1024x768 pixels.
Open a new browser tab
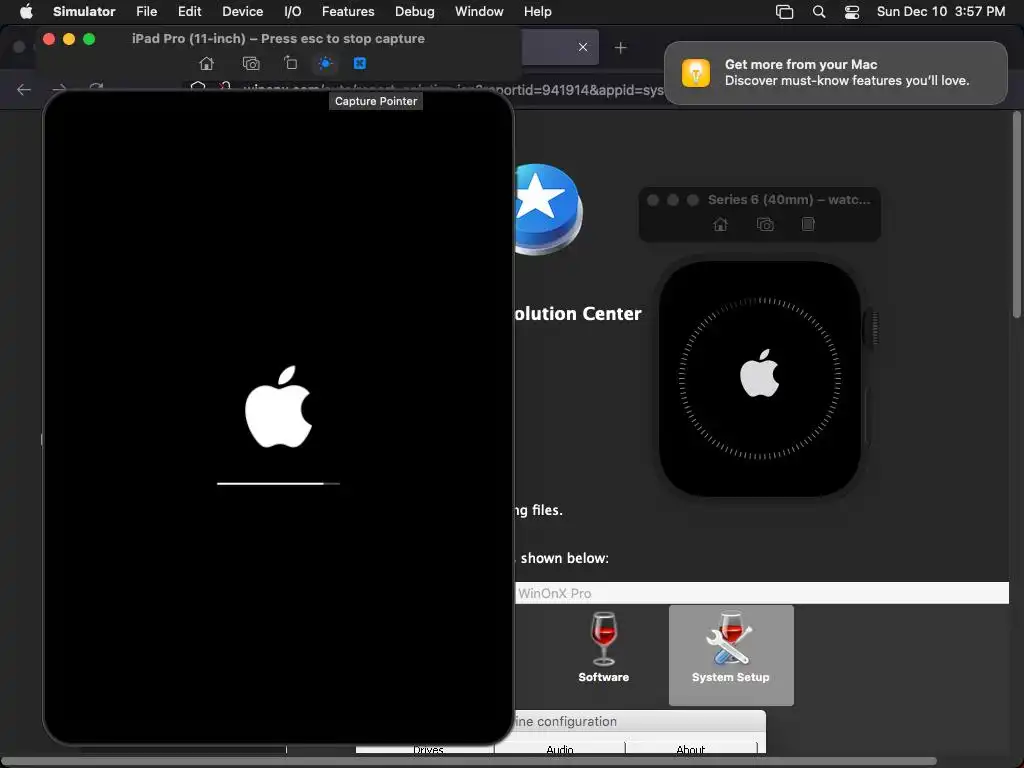click(x=620, y=48)
